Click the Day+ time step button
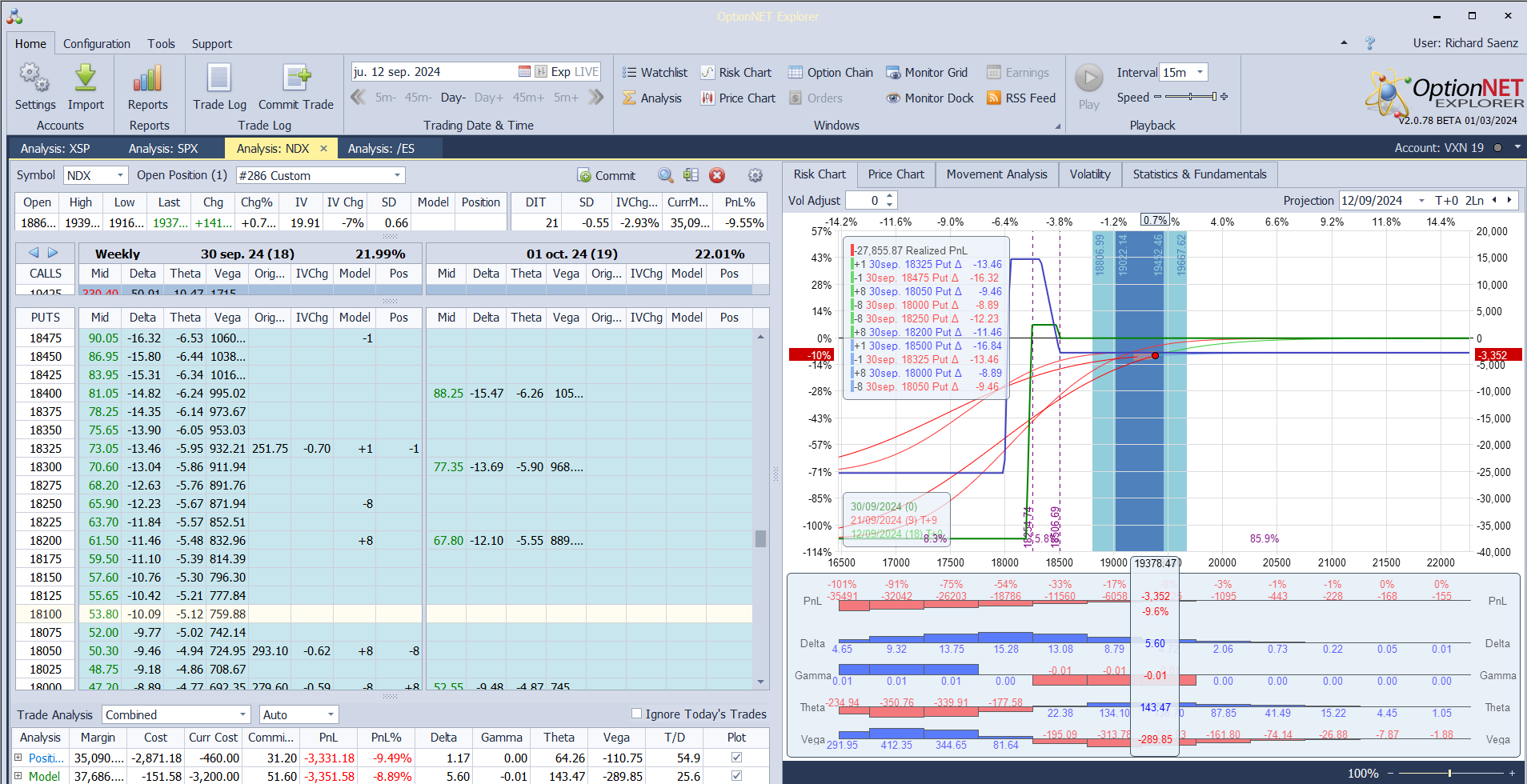This screenshot has width=1527, height=784. point(489,98)
